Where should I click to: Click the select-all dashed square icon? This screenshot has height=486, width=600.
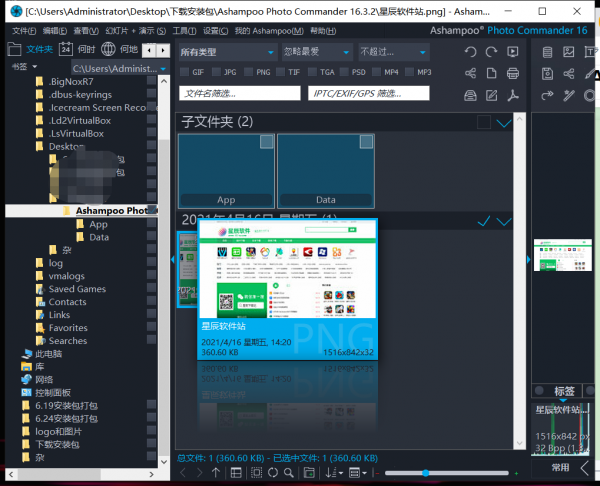point(256,473)
